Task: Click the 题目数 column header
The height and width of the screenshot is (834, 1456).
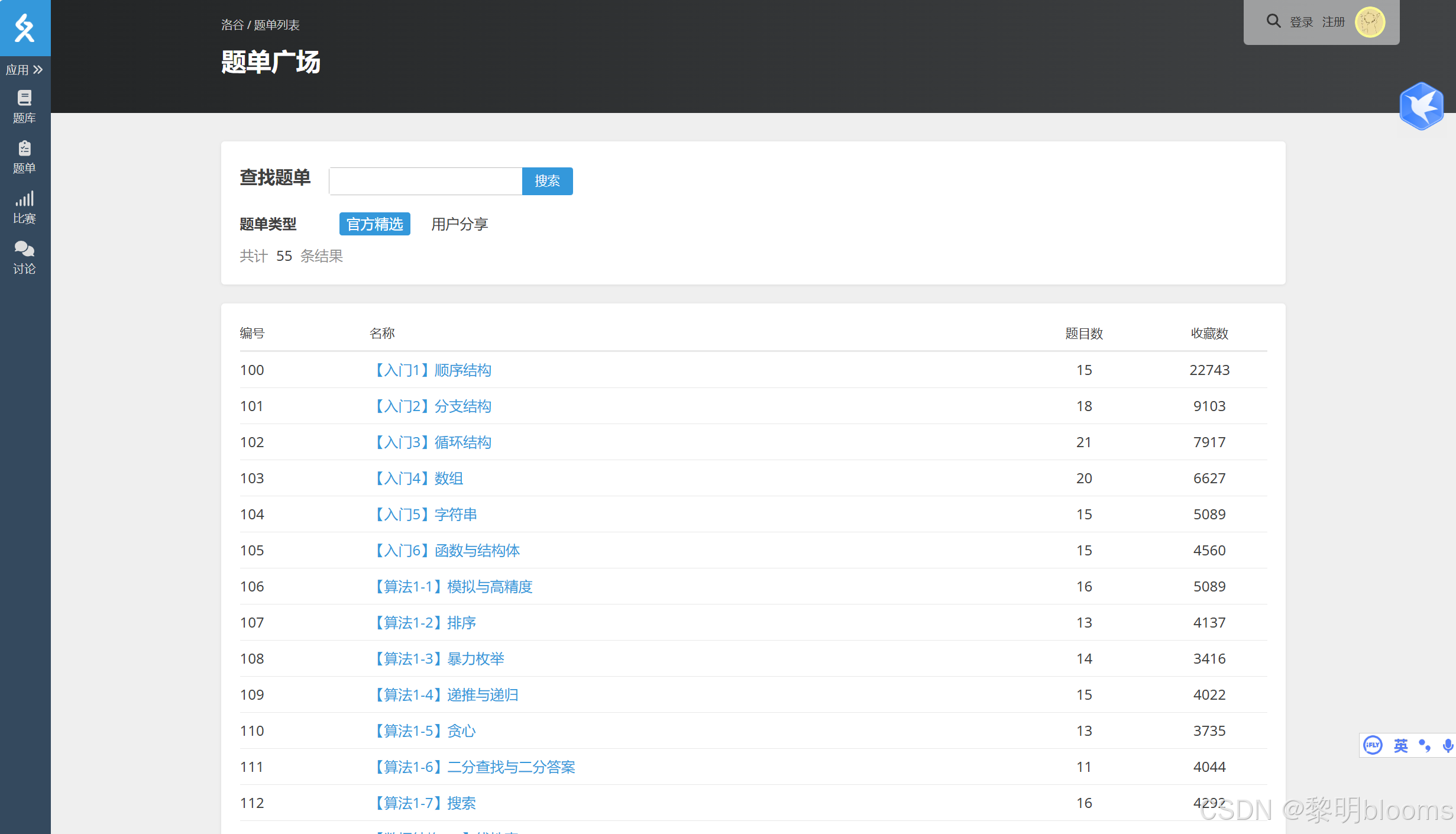Action: [x=1084, y=334]
